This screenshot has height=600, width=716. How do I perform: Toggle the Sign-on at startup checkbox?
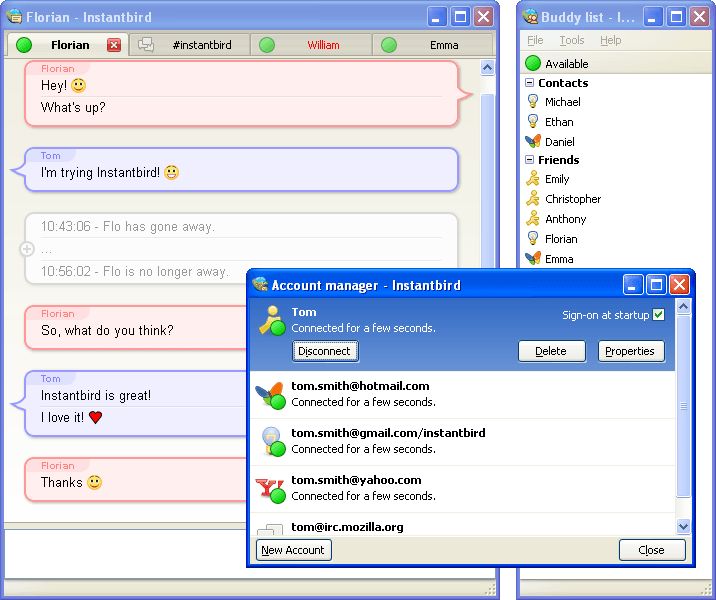click(658, 315)
